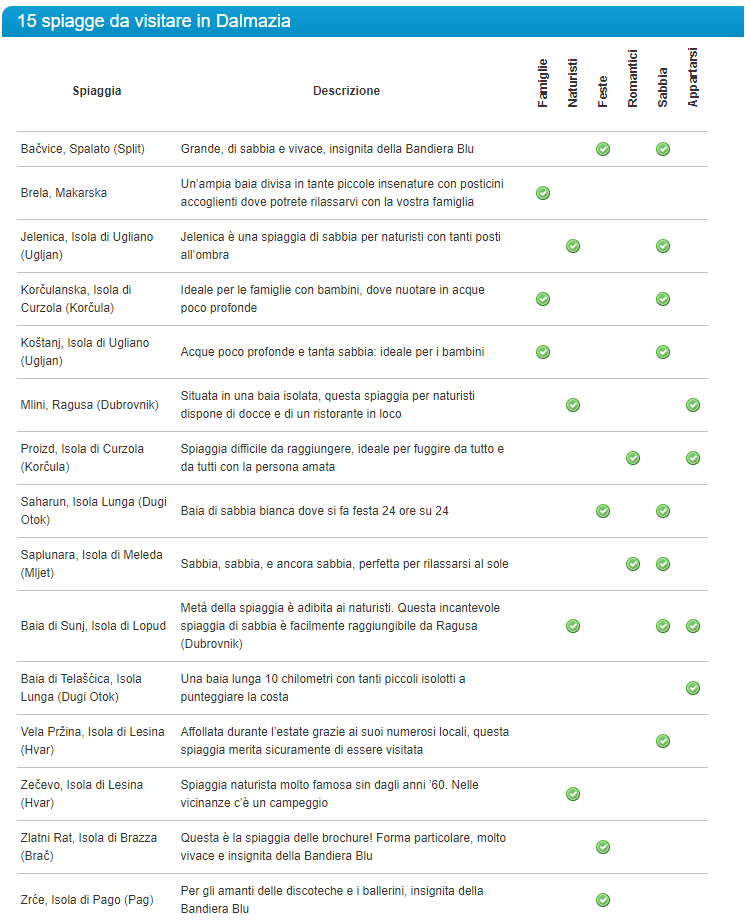Click the Famiglie checkmark for Brela, Makarska
Image resolution: width=745 pixels, height=923 pixels.
pyautogui.click(x=543, y=193)
